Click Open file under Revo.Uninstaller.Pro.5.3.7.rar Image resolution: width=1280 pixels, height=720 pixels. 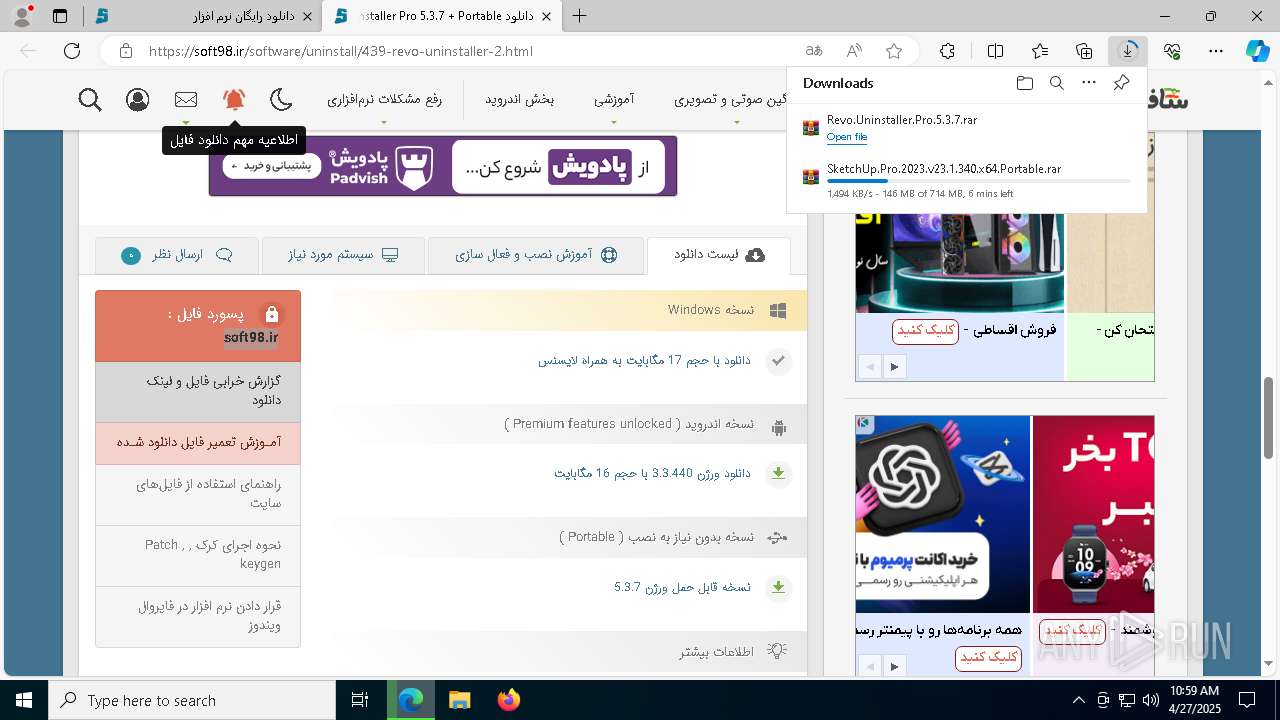click(x=847, y=137)
